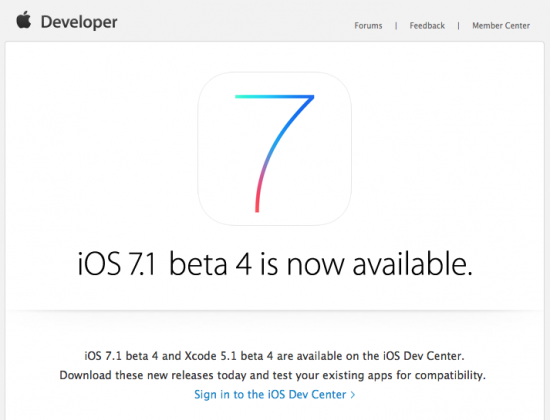The height and width of the screenshot is (420, 550).
Task: Click the arrow after Sign in link
Action: point(353,395)
